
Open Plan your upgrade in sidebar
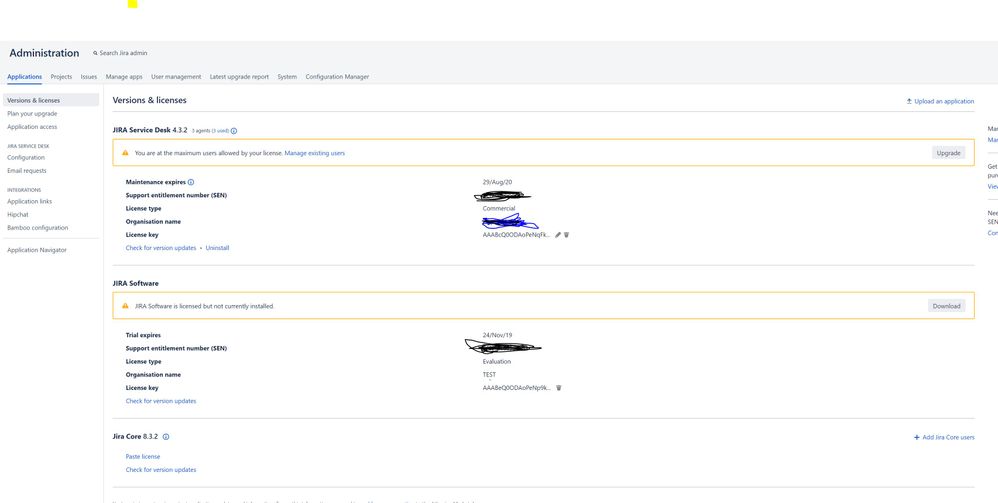[32, 114]
